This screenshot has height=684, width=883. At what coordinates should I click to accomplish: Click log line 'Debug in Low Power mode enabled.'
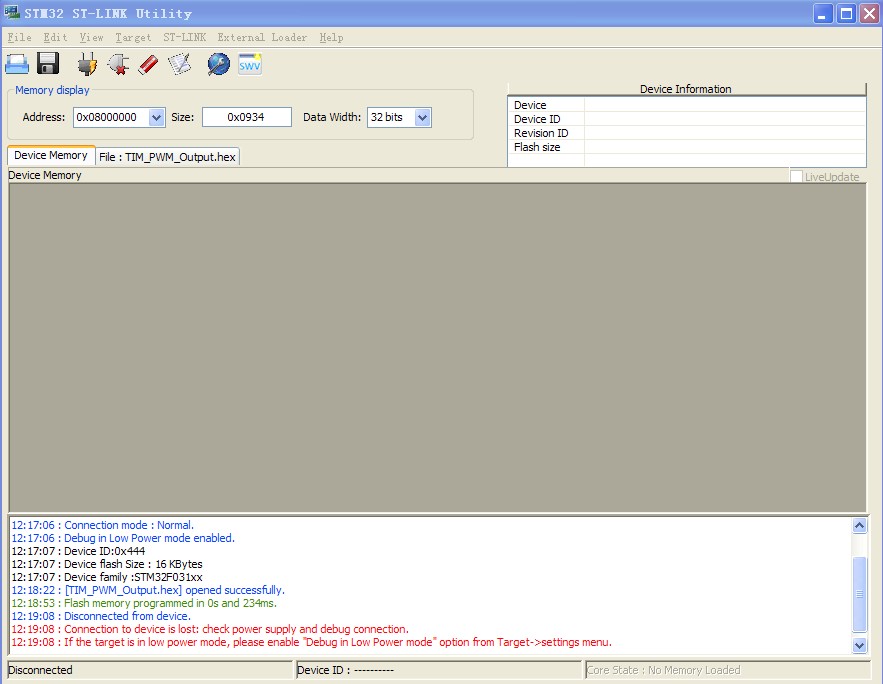click(x=123, y=538)
